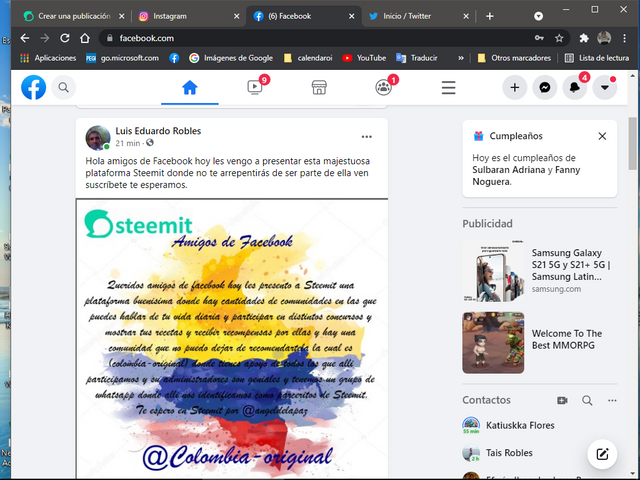Image resolution: width=640 pixels, height=480 pixels.
Task: Open Luis Eduardo Robles profile link
Action: 158,131
